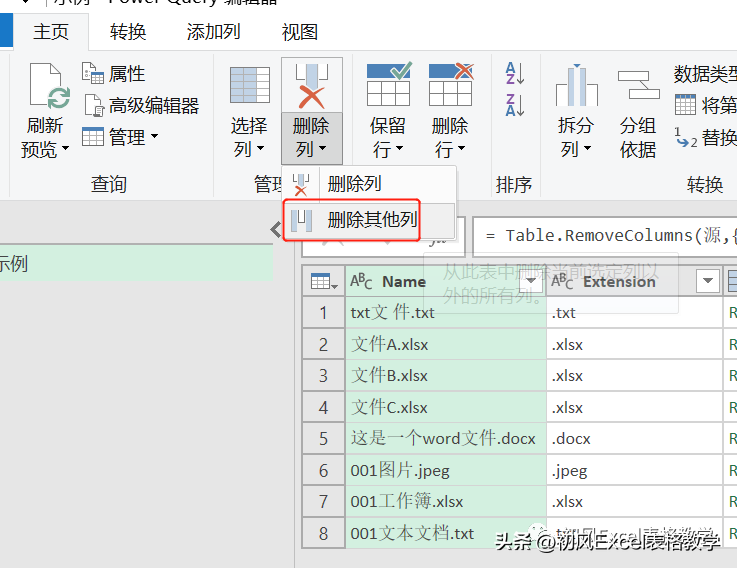Click the 分组依据 button
Viewport: 737px width, 568px height.
[638, 113]
